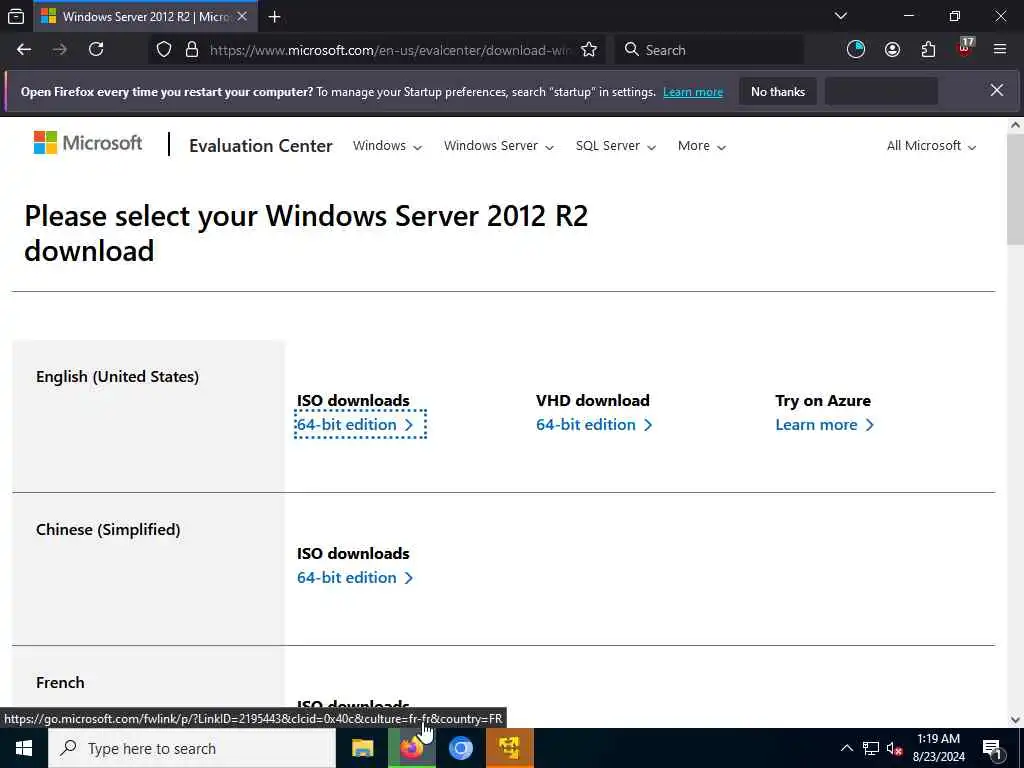Image resolution: width=1024 pixels, height=768 pixels.
Task: Expand the Windows Server navigation dropdown
Action: (x=499, y=146)
